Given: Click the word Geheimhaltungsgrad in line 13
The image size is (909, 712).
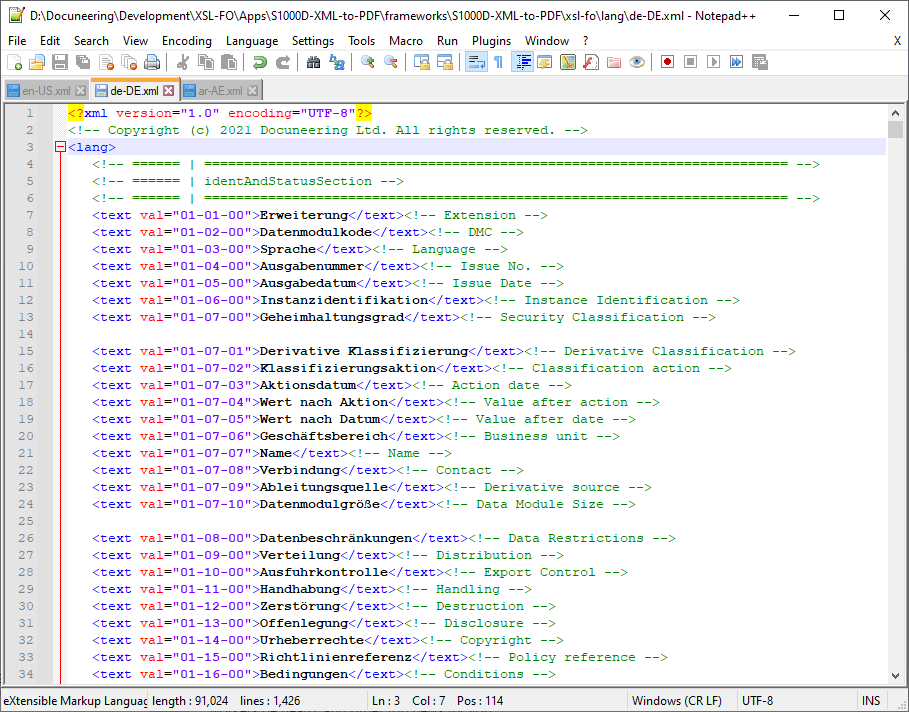Looking at the screenshot, I should [332, 317].
